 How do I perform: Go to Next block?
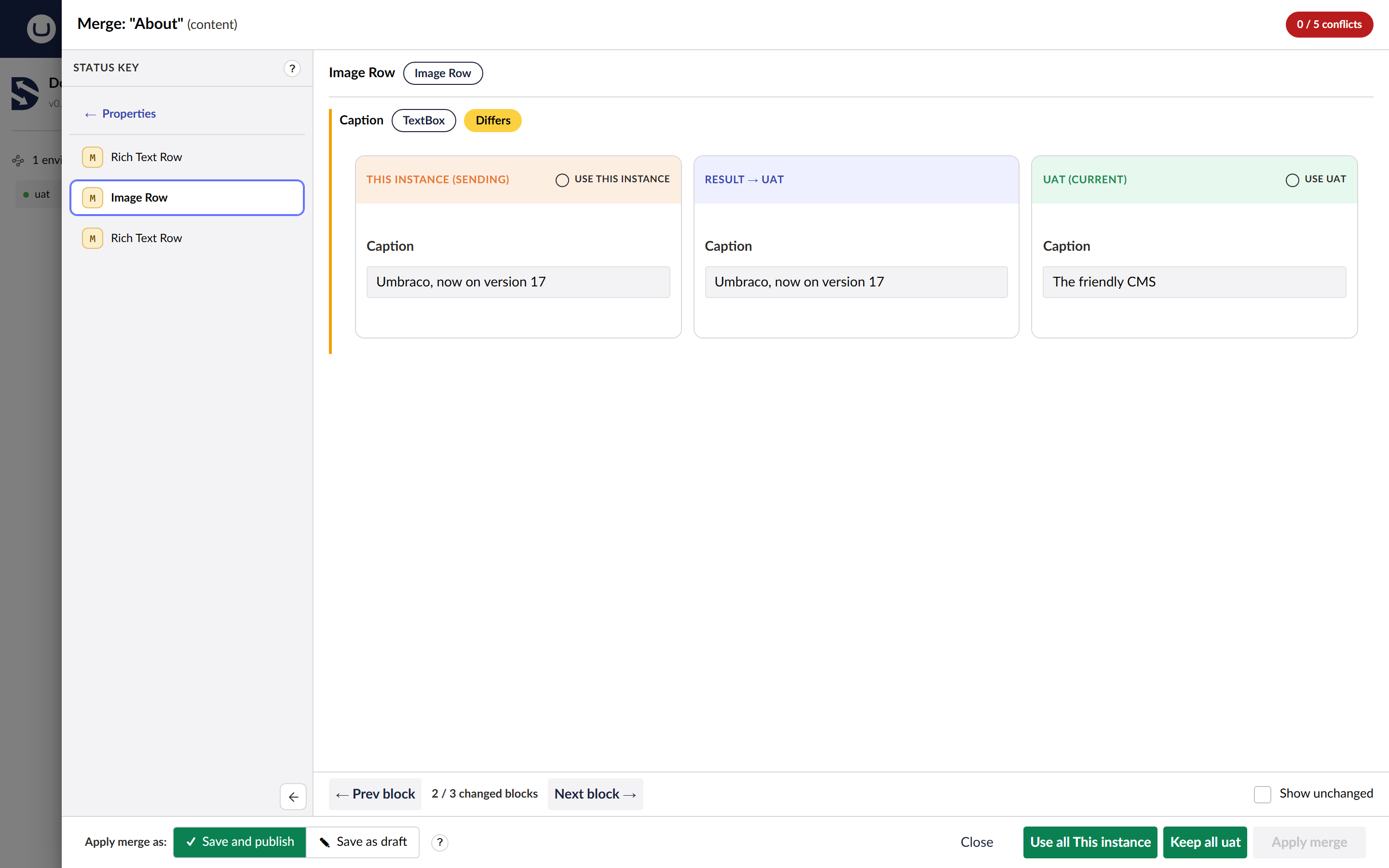(595, 794)
